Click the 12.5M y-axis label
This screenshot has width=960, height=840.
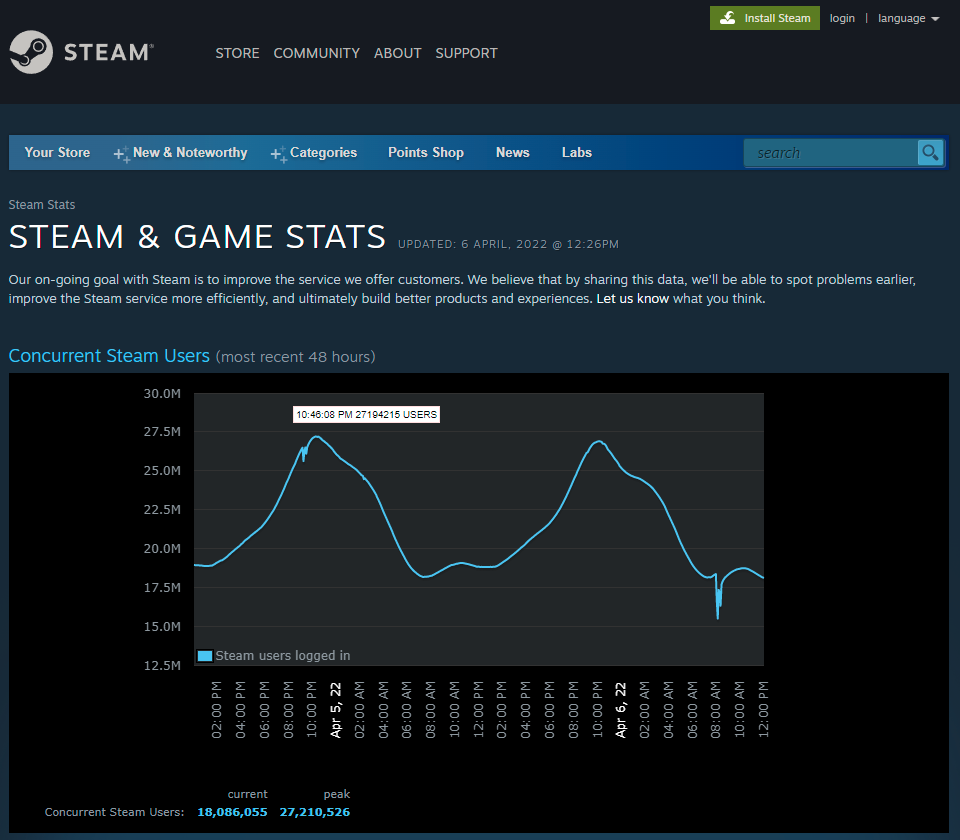tap(162, 666)
